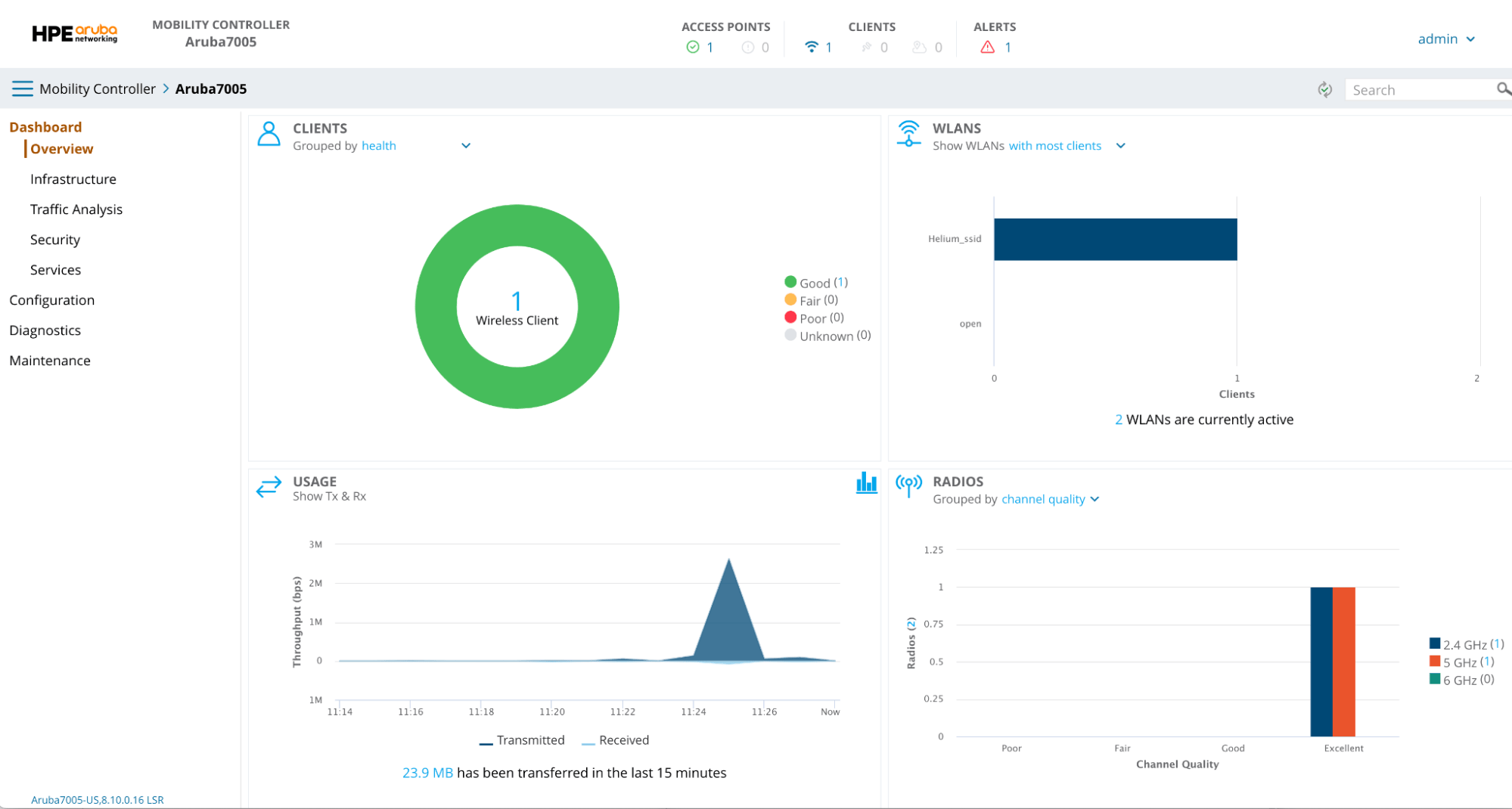The height and width of the screenshot is (809, 1512).
Task: Click the 23.9 MB transferred link
Action: pyautogui.click(x=427, y=773)
